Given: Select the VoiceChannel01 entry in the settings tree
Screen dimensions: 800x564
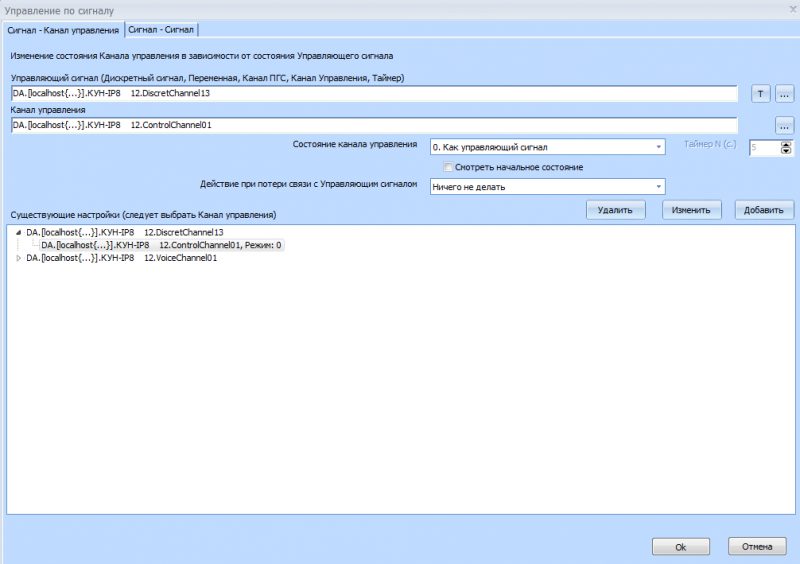Looking at the screenshot, I should pyautogui.click(x=121, y=258).
